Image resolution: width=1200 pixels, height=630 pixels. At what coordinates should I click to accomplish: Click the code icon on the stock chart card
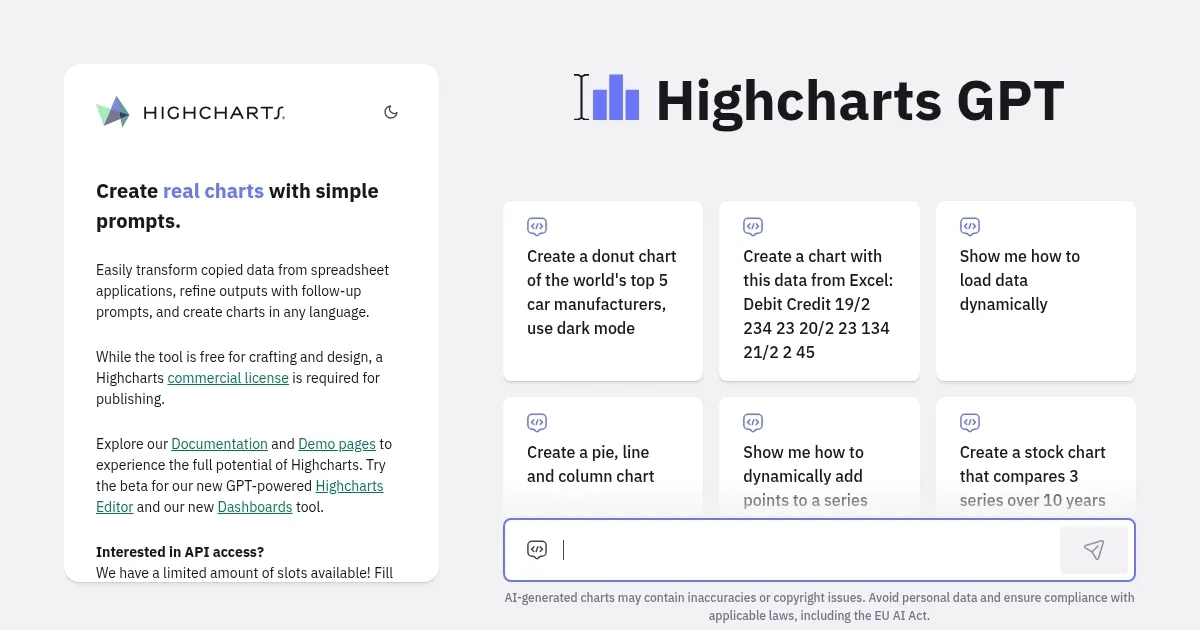click(970, 422)
